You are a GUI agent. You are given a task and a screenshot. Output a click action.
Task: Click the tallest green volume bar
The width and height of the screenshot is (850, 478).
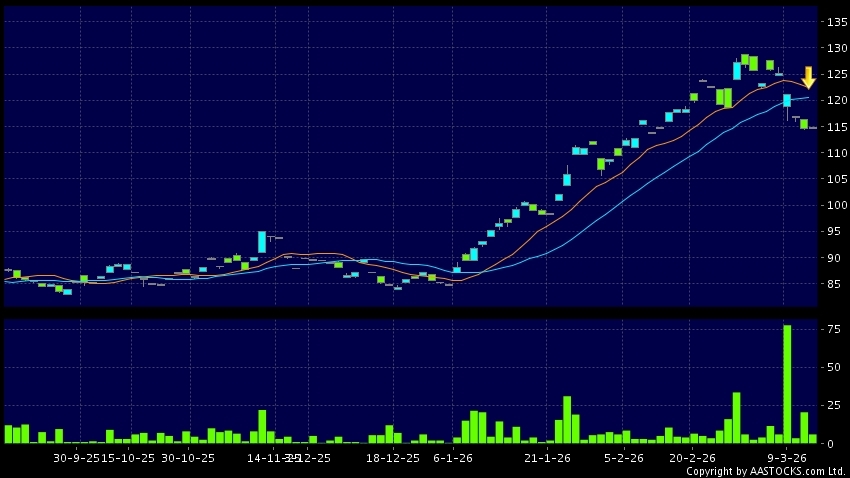(x=787, y=383)
